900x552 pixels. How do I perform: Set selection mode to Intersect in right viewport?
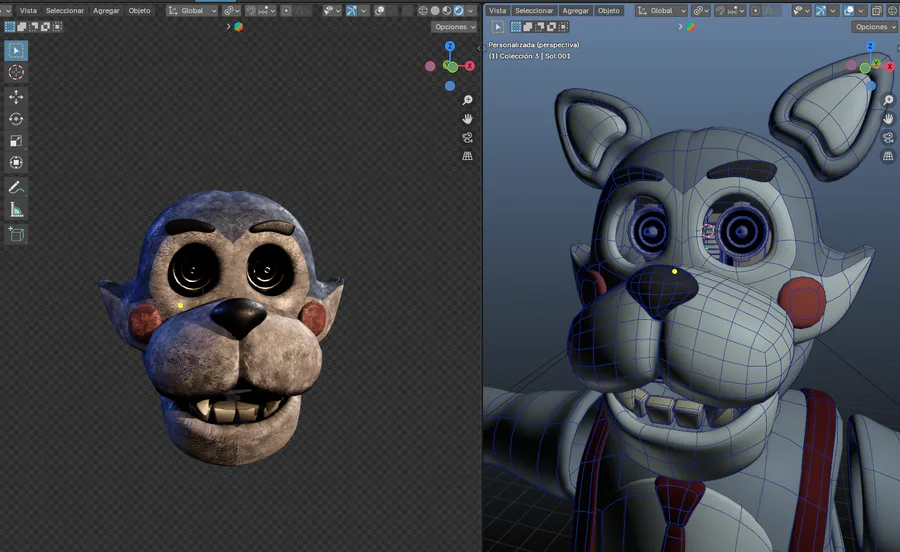pyautogui.click(x=564, y=26)
